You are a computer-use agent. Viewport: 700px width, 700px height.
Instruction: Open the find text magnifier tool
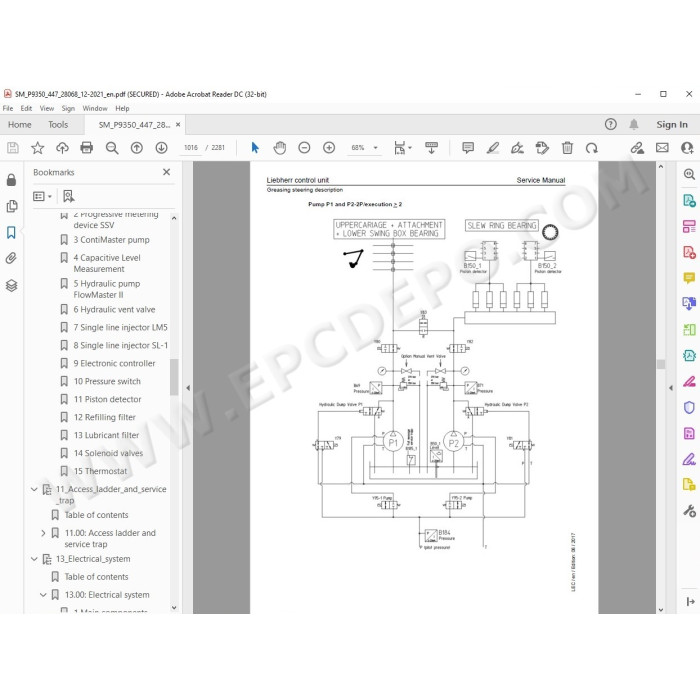click(x=112, y=148)
